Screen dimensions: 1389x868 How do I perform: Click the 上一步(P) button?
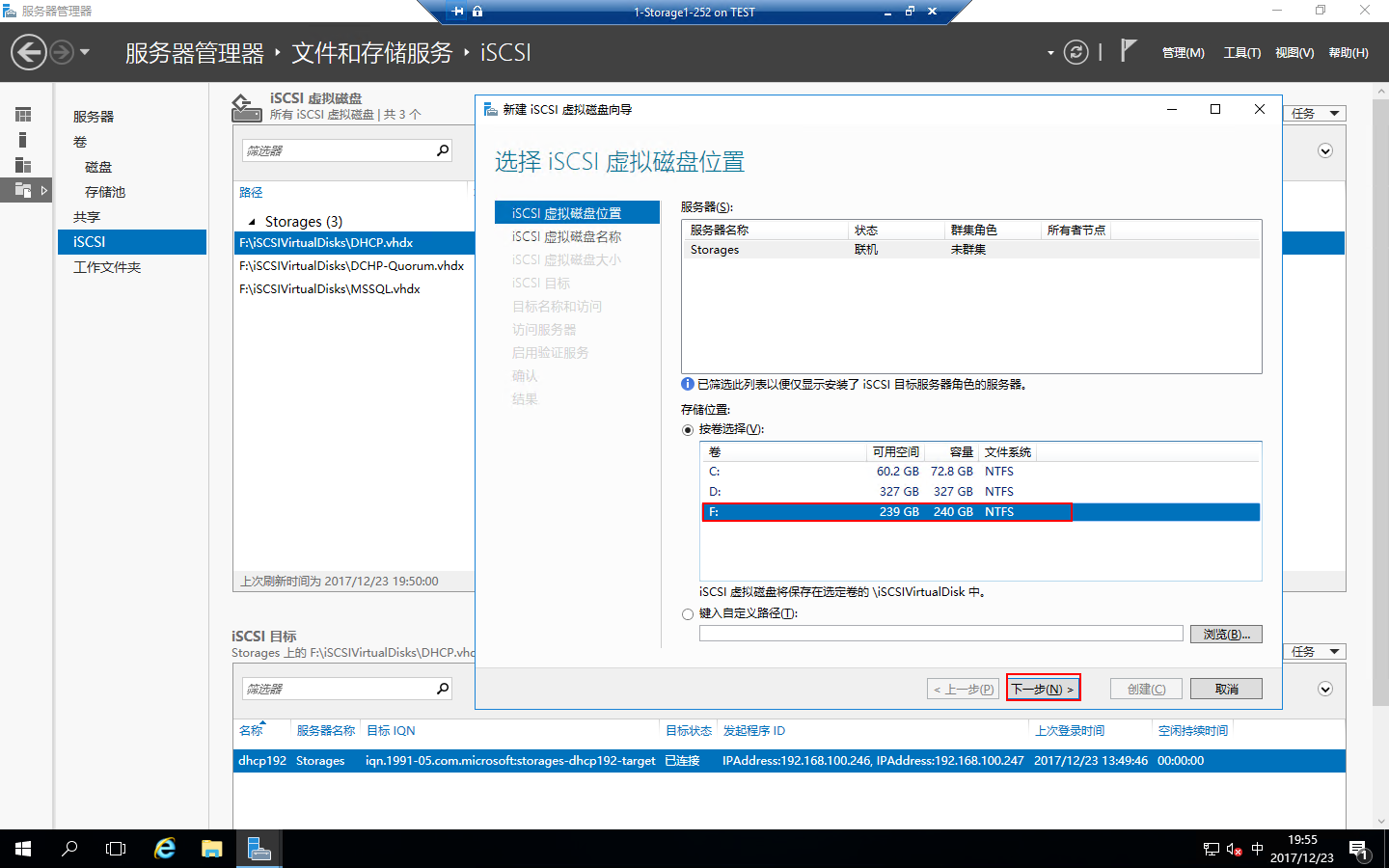coord(963,689)
